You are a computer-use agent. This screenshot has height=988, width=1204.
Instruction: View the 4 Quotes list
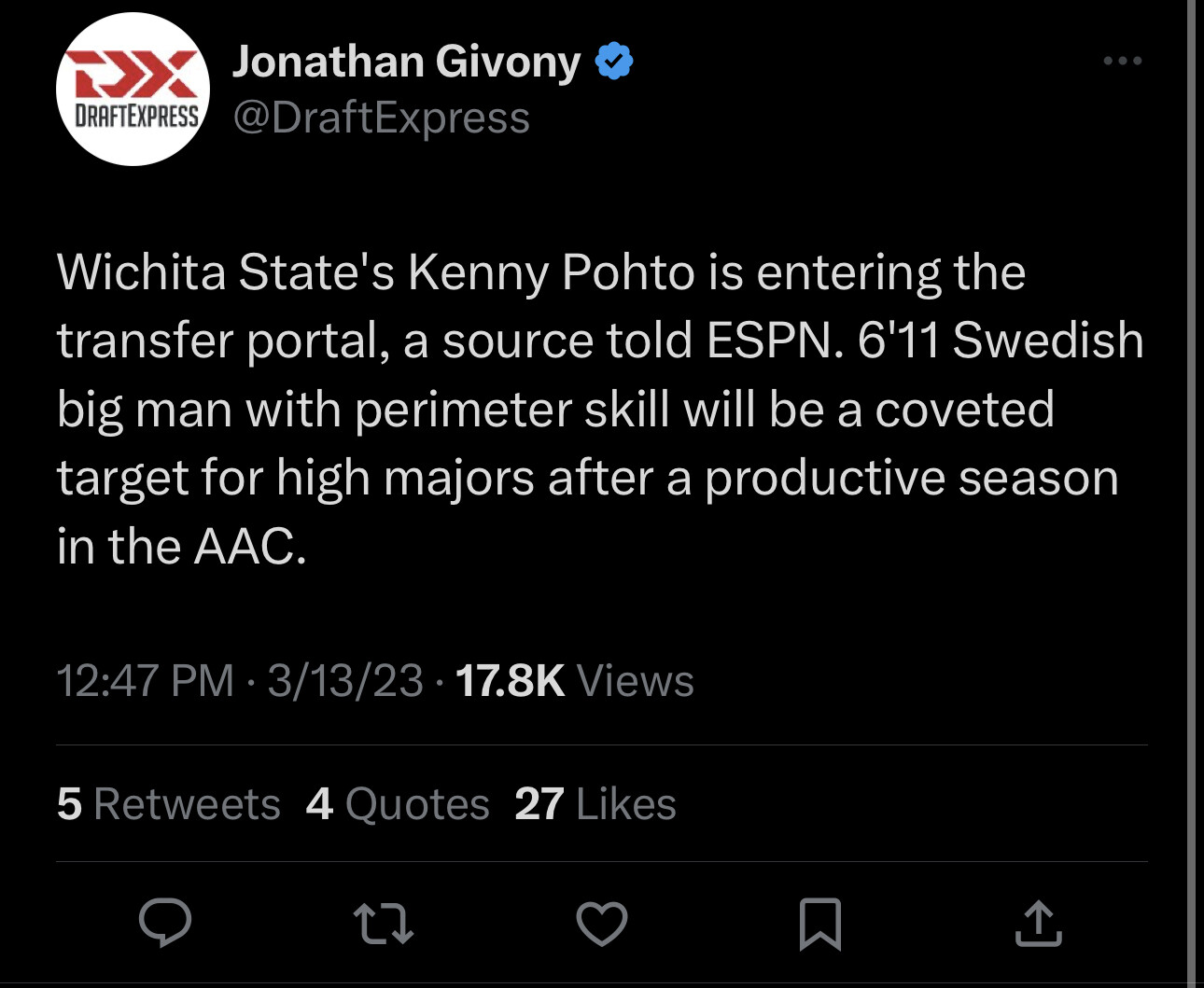click(x=398, y=804)
